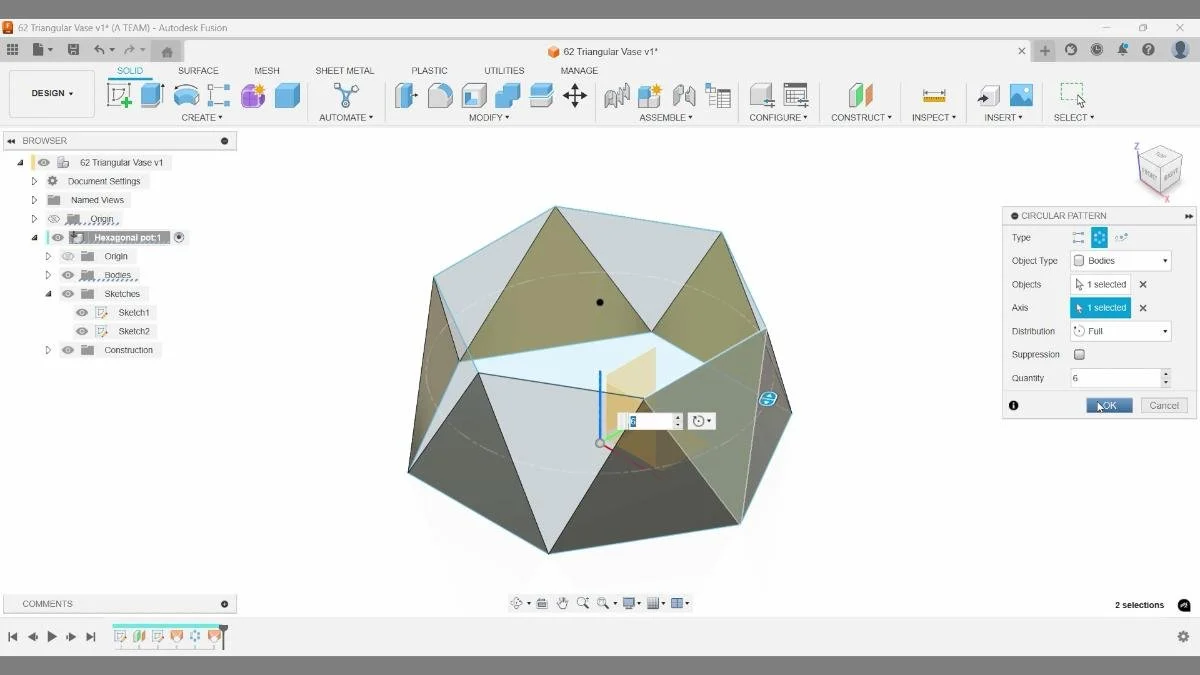Screen dimensions: 1200x675
Task: Activate the Hexagonal pot:1 radio button
Action: [179, 238]
